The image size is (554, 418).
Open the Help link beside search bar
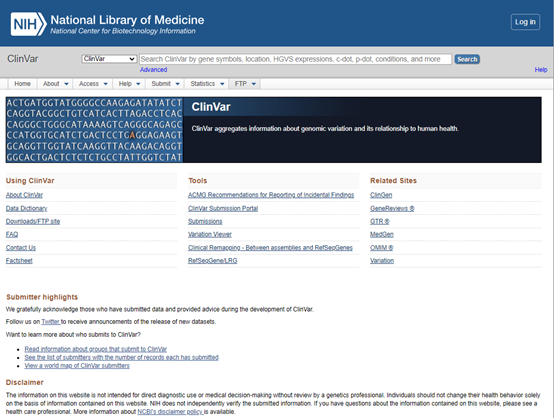[541, 70]
